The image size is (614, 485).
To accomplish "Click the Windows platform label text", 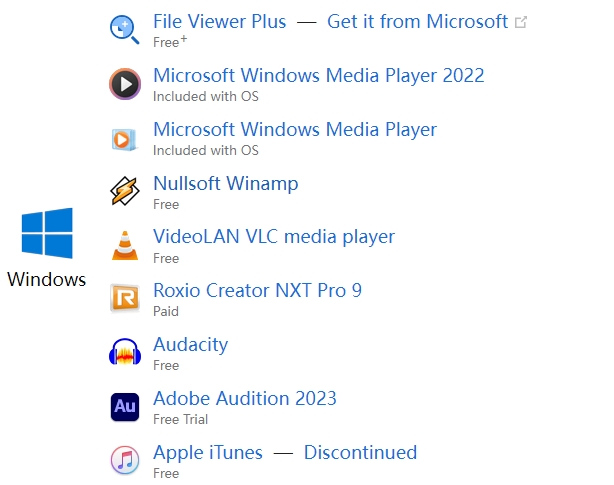I will 47,279.
